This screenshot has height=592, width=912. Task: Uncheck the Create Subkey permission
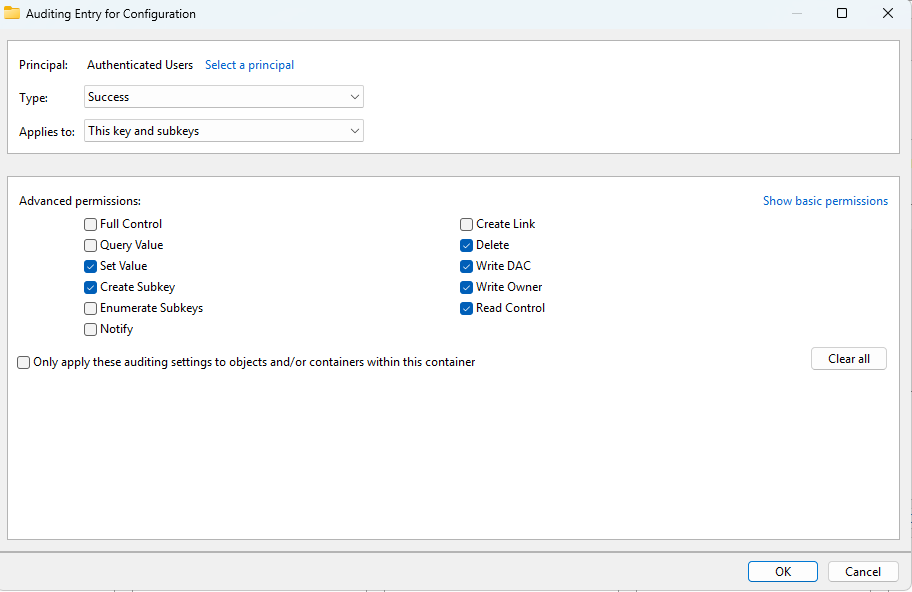point(91,287)
